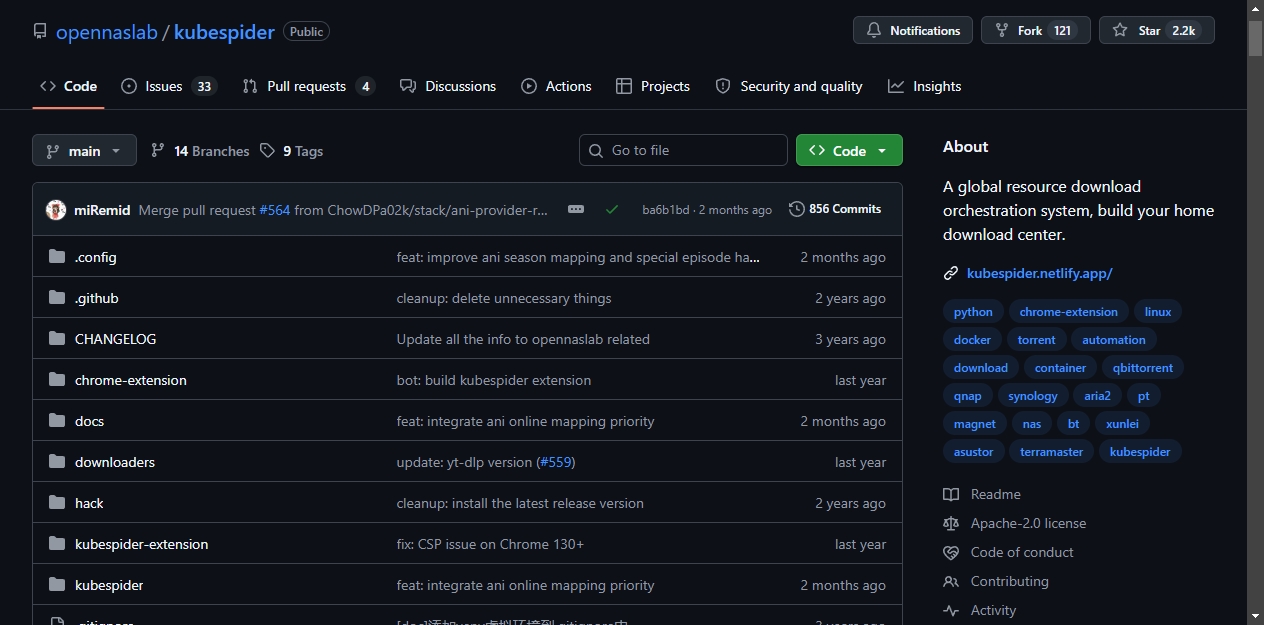View the 856 Commits history
The height and width of the screenshot is (625, 1264).
[836, 209]
